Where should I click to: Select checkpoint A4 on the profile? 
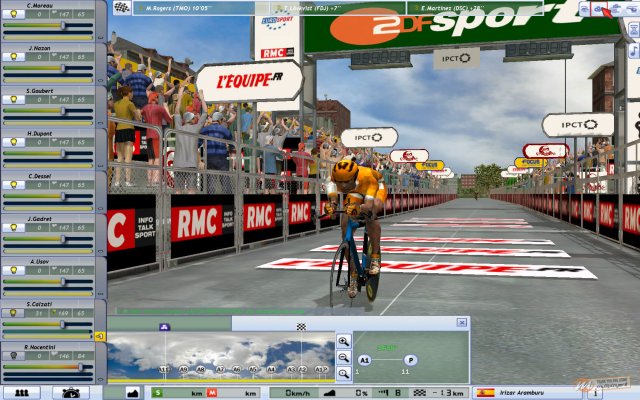click(x=271, y=369)
